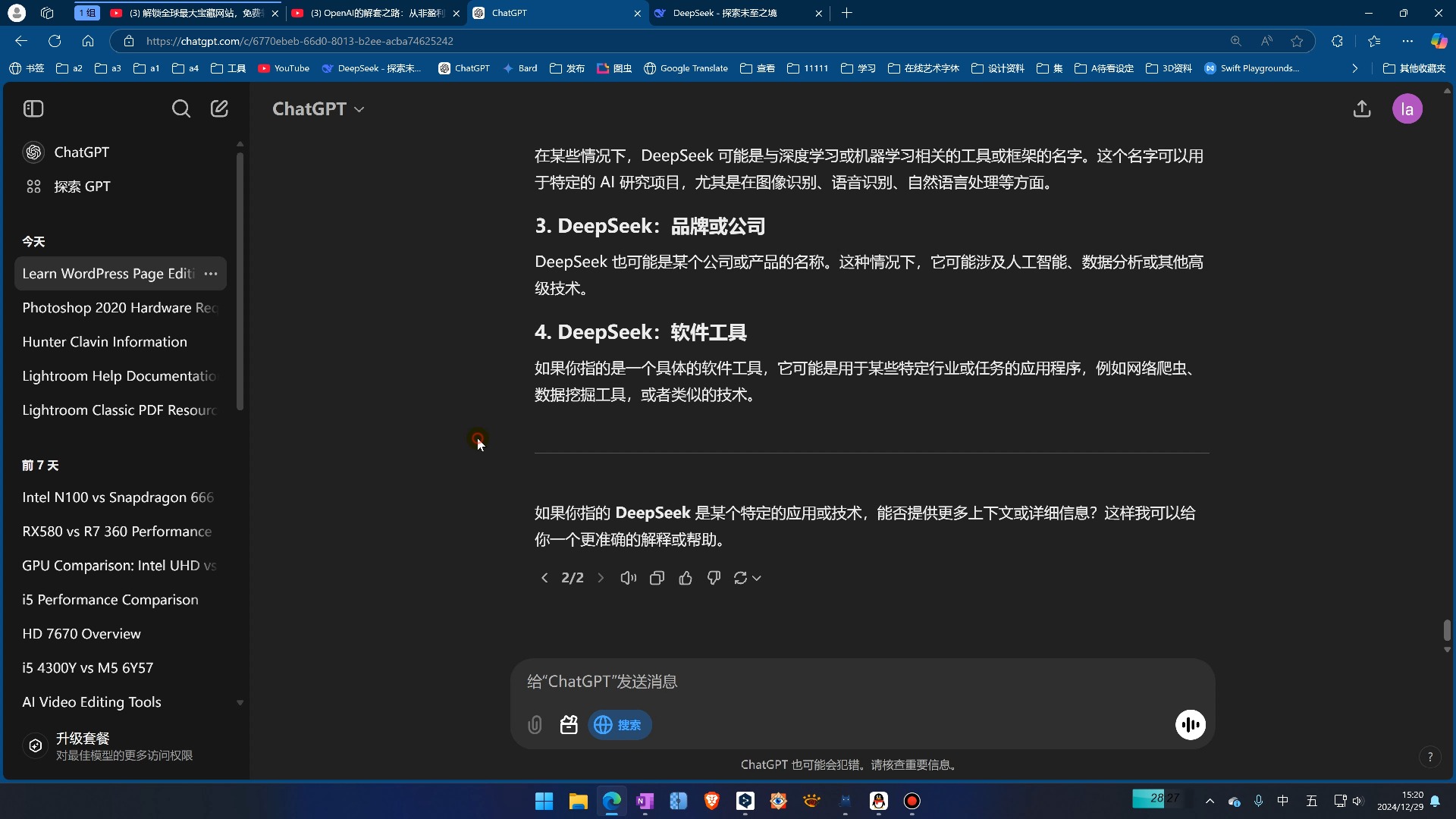
Task: Open Google Translate bookmark
Action: 686,68
